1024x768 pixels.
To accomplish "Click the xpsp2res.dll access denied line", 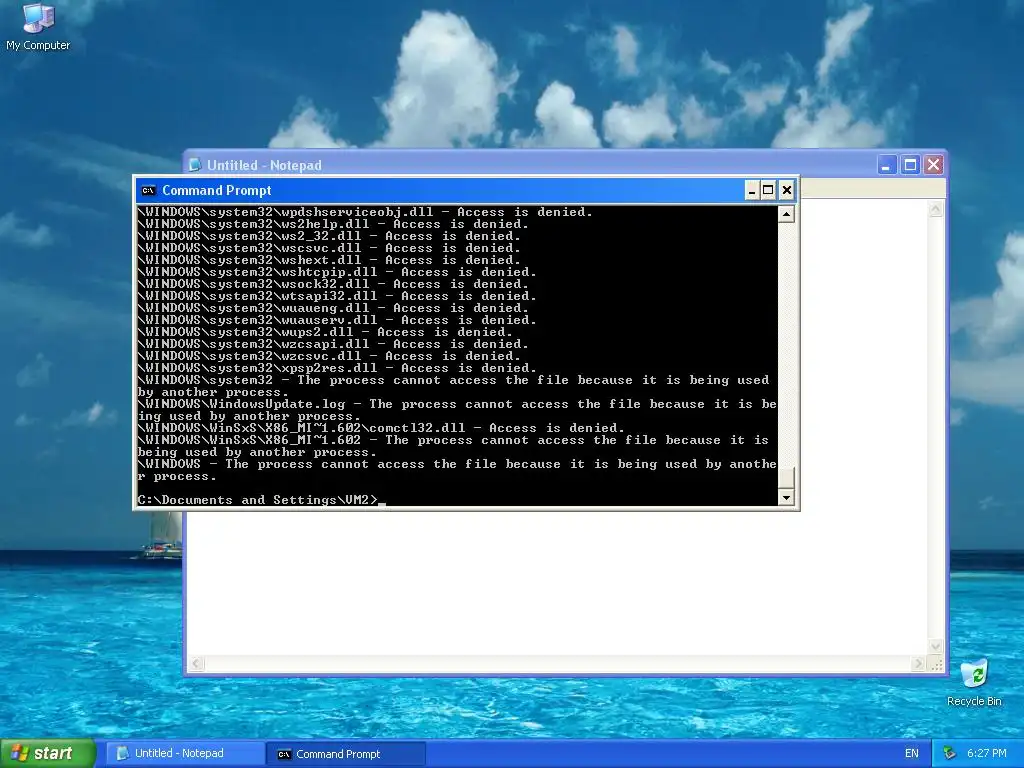I will click(x=338, y=368).
